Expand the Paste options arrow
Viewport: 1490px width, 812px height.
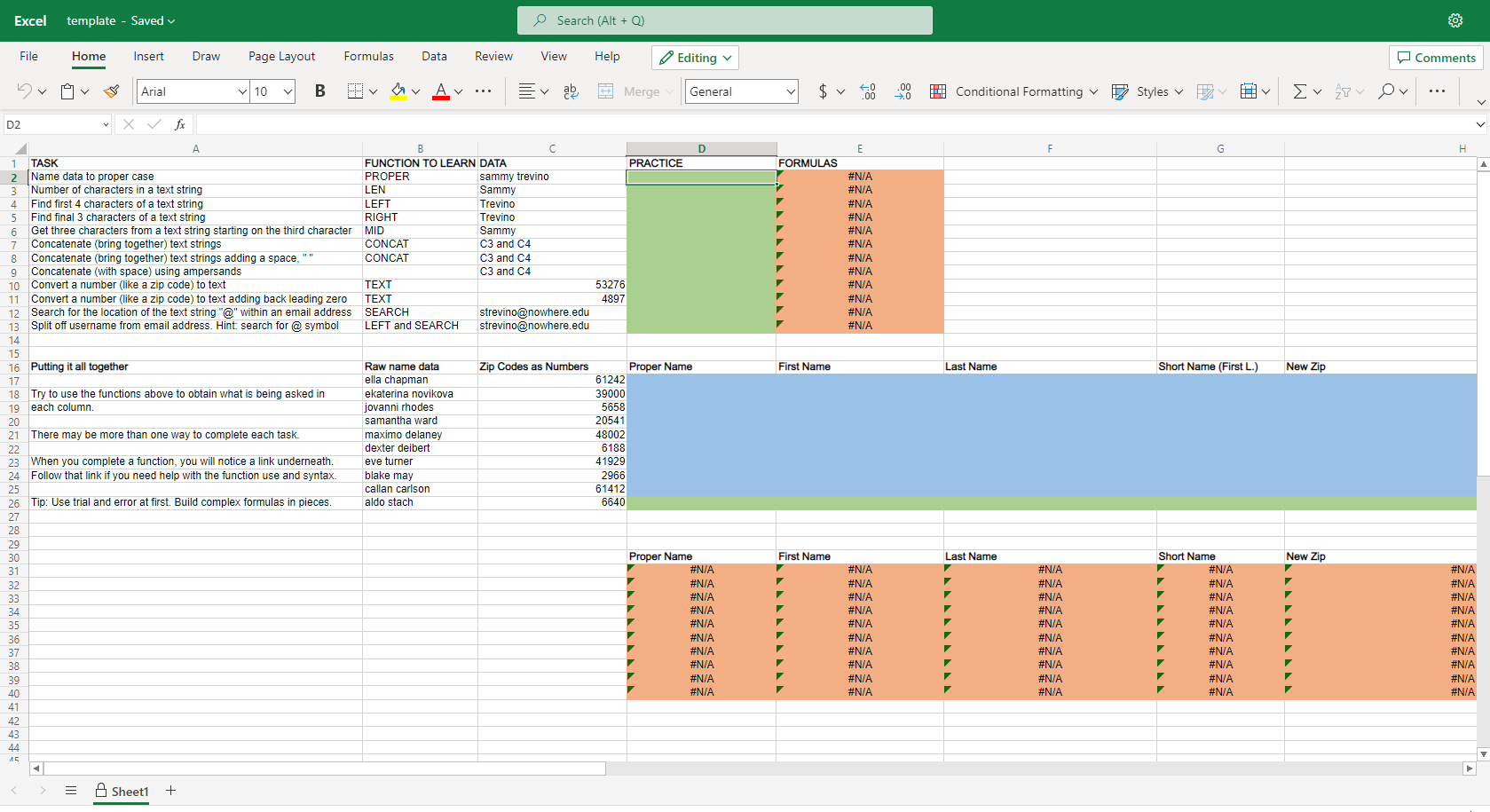(85, 91)
